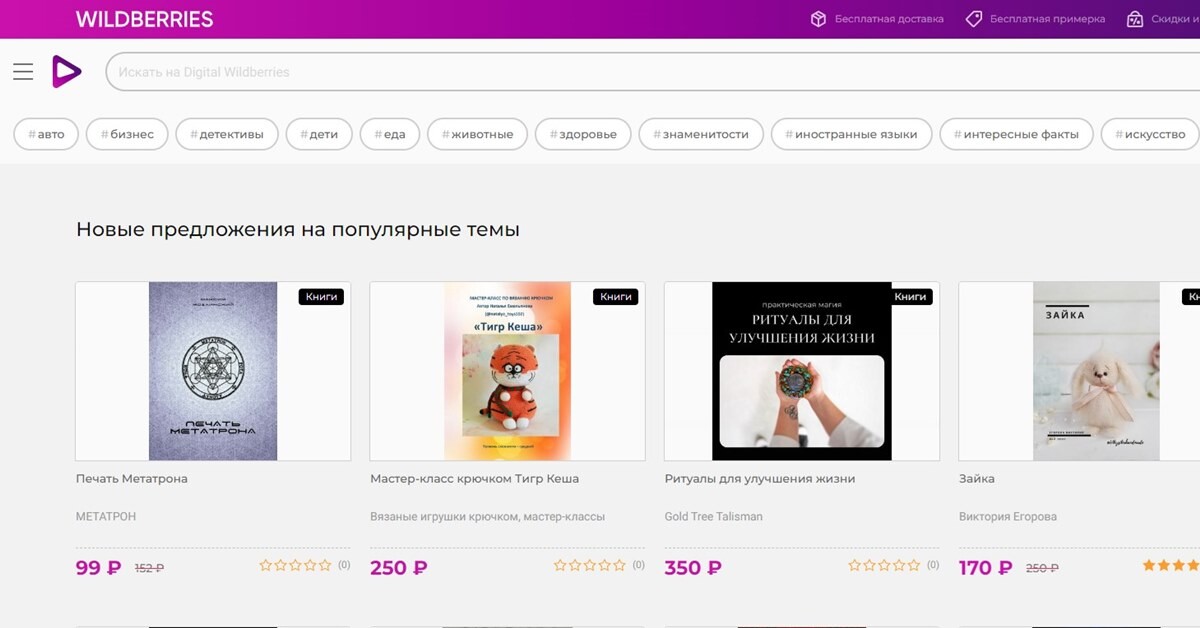Select the #бизнес topic tag
Viewport: 1200px width, 628px height.
tap(127, 134)
